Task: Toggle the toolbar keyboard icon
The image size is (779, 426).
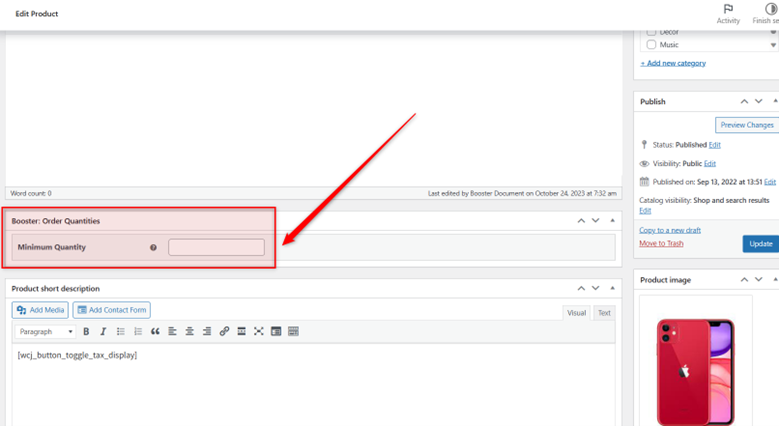Action: click(x=293, y=332)
